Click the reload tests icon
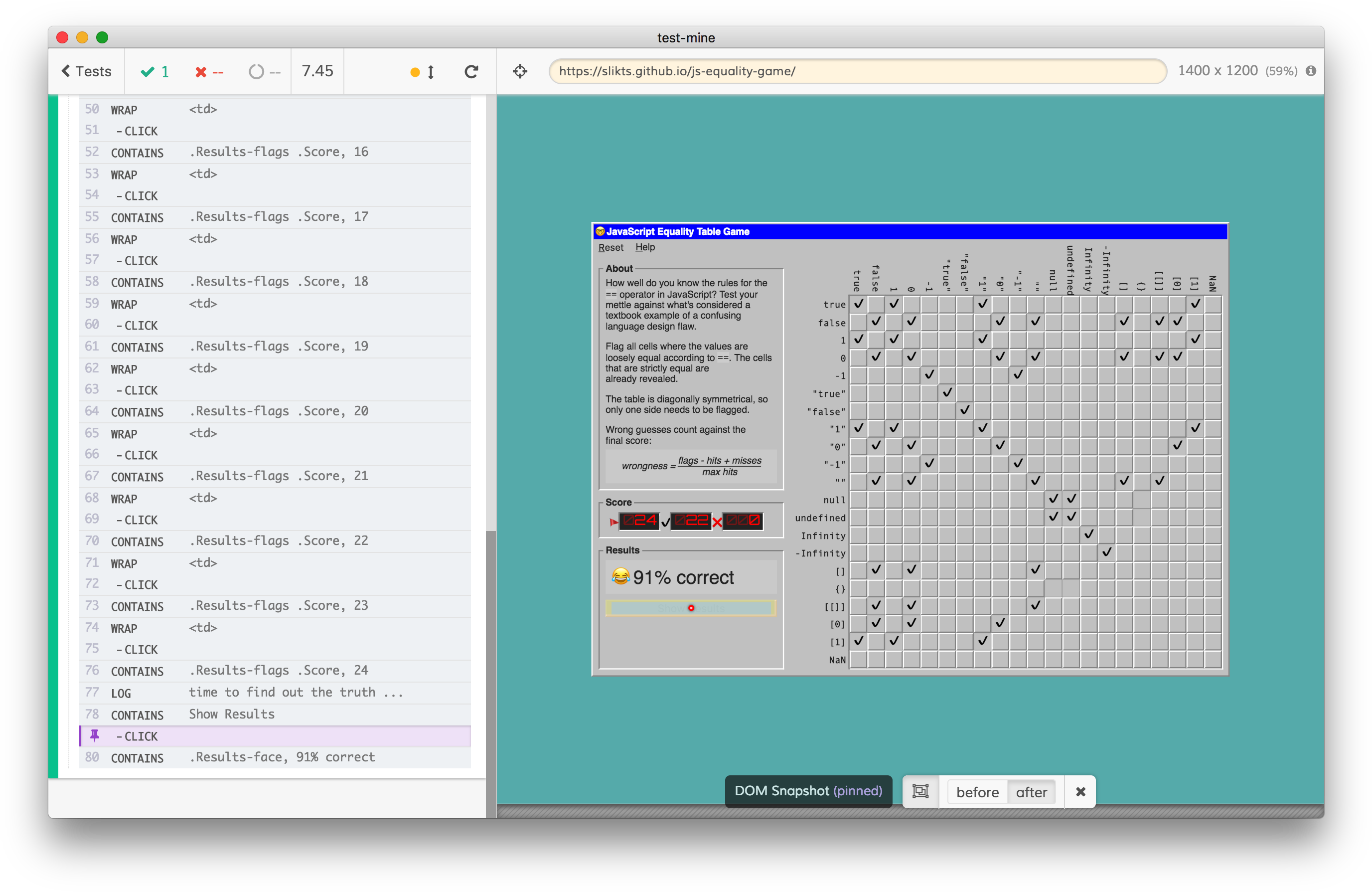Viewport: 1372px width, 892px height. 471,71
